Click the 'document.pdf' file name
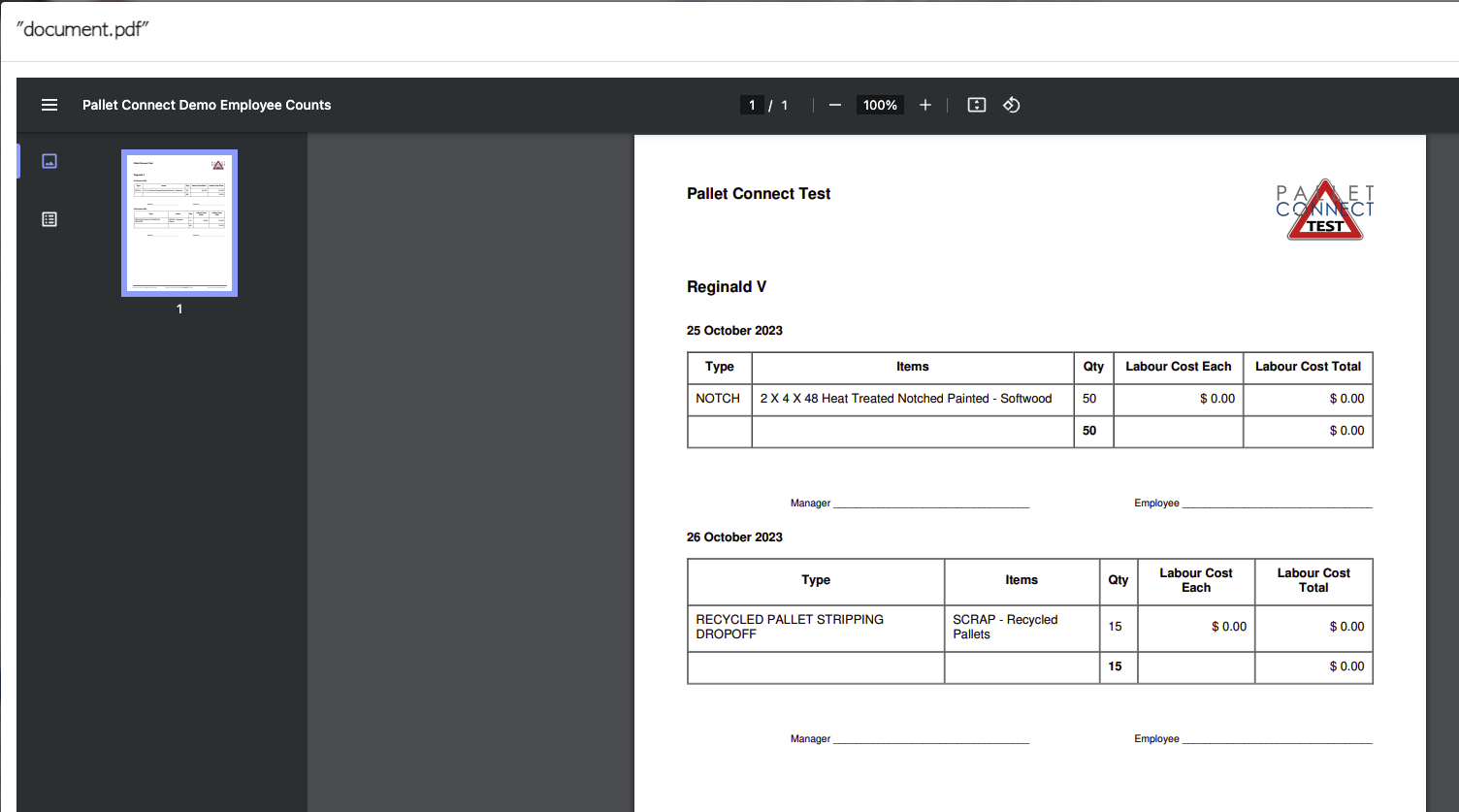1459x812 pixels. (82, 29)
